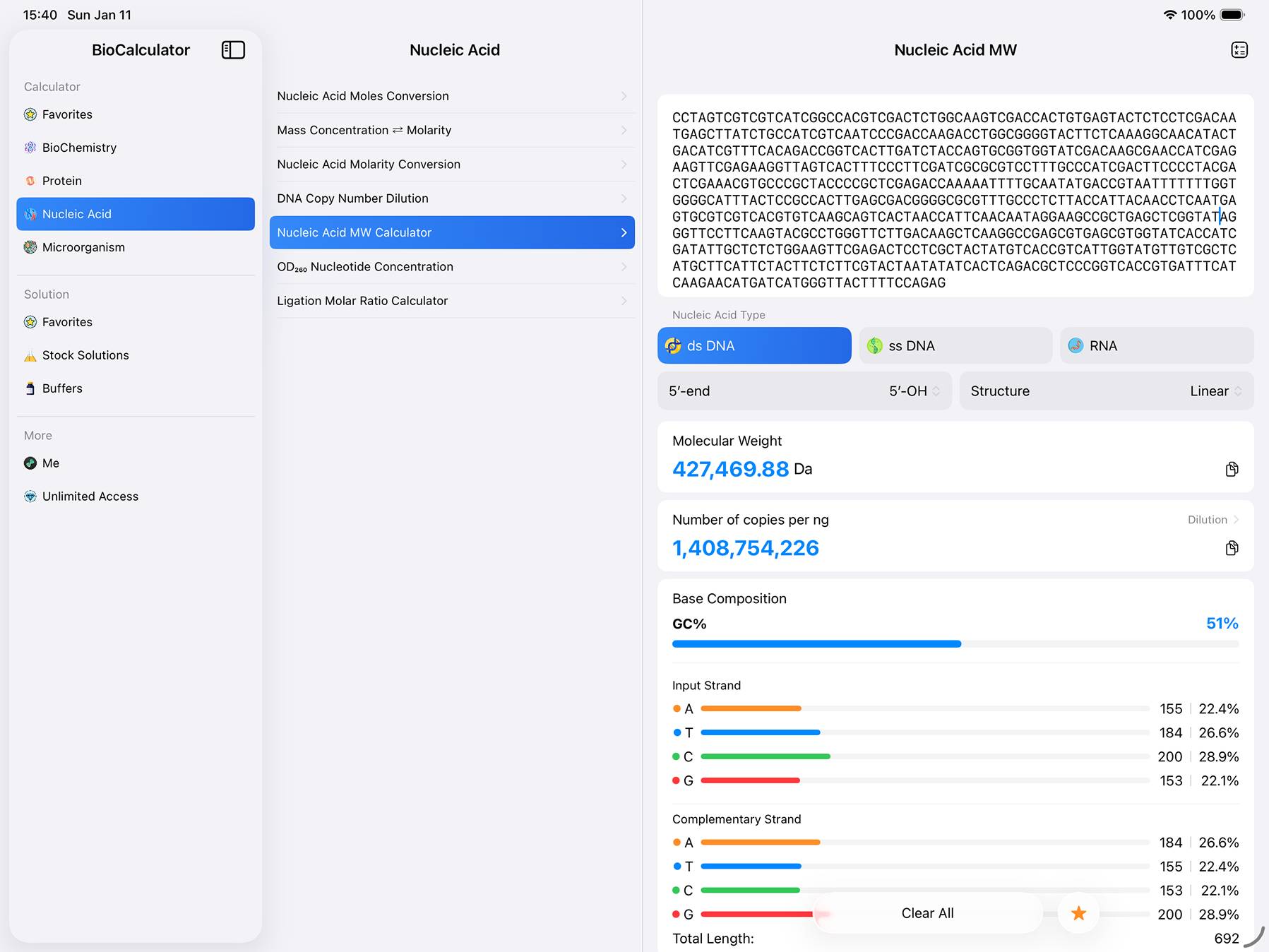Open BioChemistry in the sidebar

(79, 148)
